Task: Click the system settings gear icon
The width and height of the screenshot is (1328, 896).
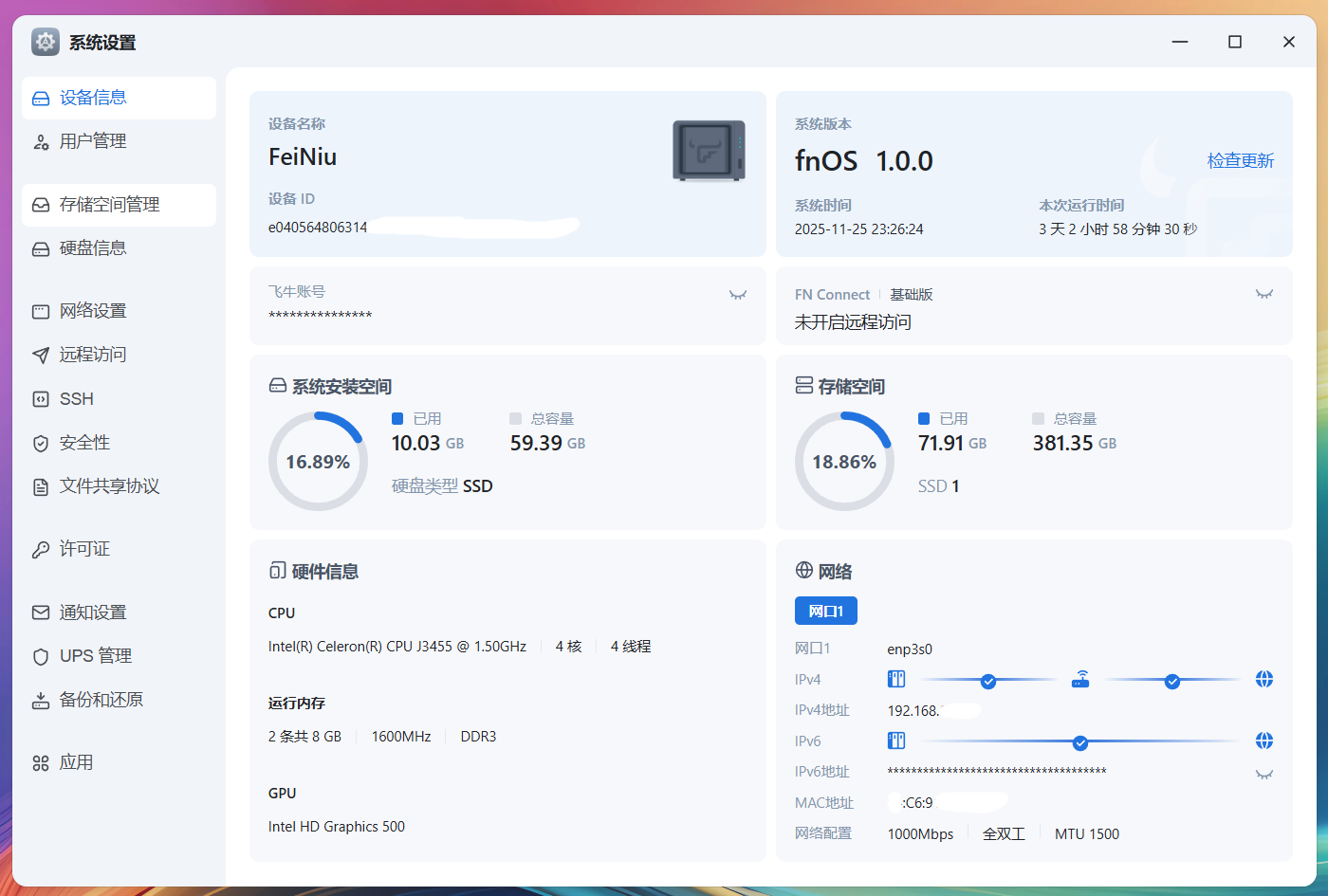Action: (45, 42)
